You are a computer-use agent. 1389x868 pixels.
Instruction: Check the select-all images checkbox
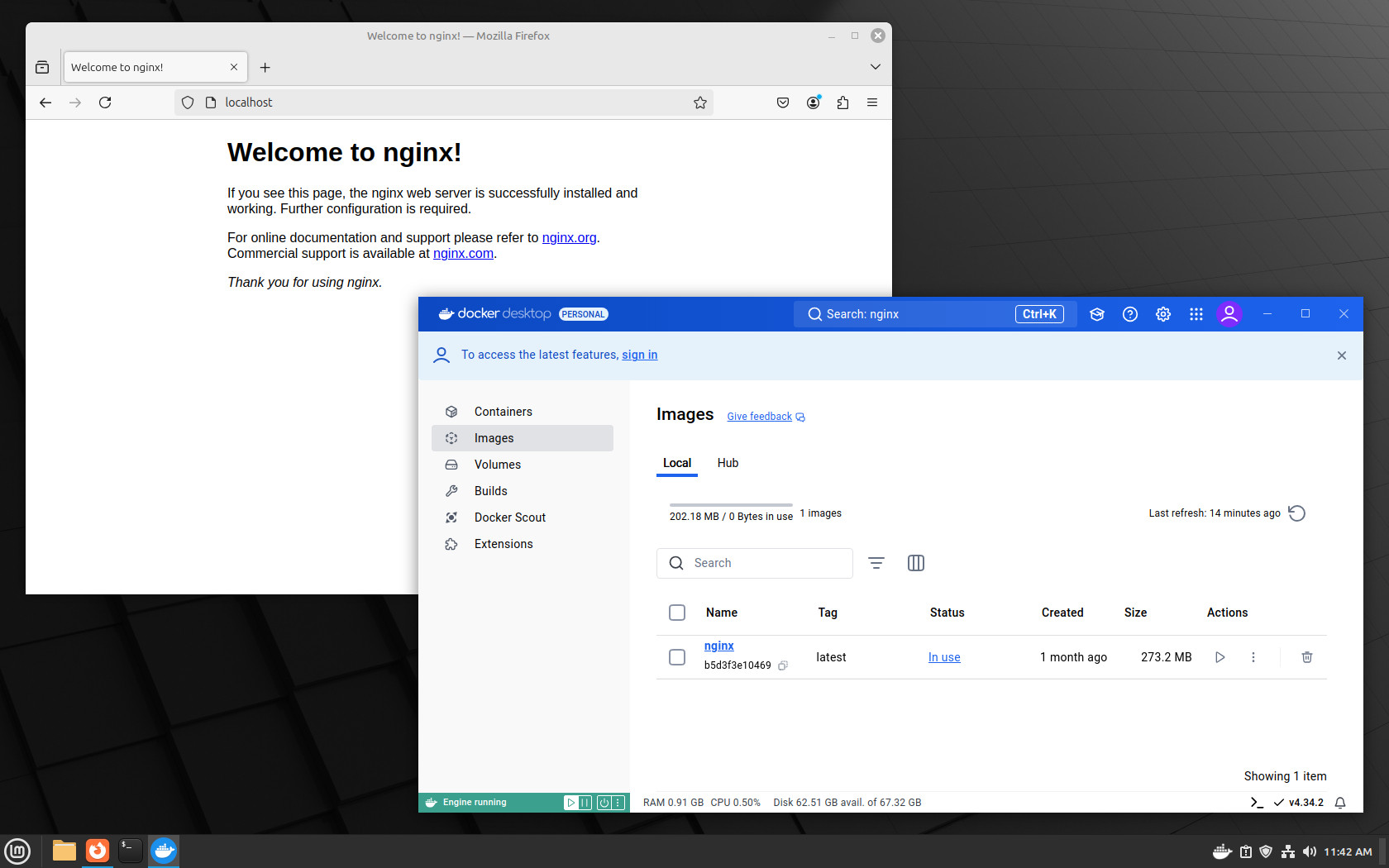677,613
